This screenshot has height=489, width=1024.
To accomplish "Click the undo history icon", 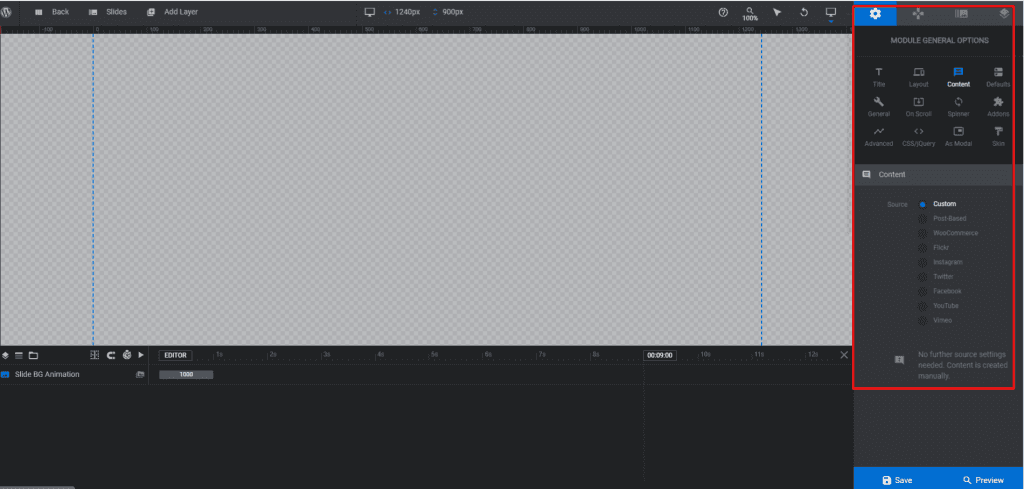I will point(804,12).
